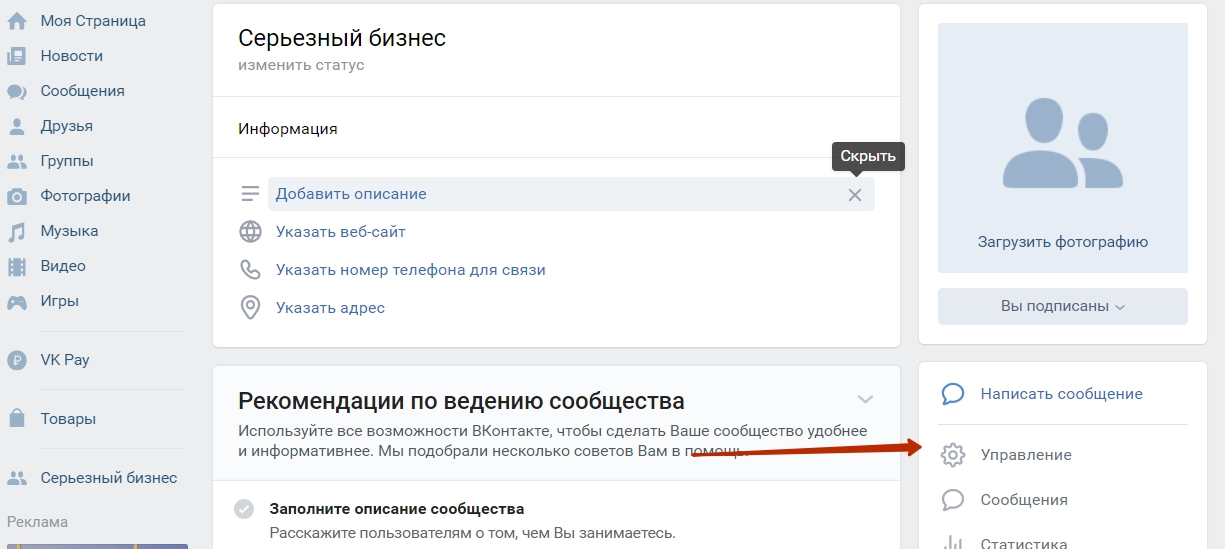The image size is (1225, 549).
Task: Click изменить статус under community name
Action: click(301, 66)
